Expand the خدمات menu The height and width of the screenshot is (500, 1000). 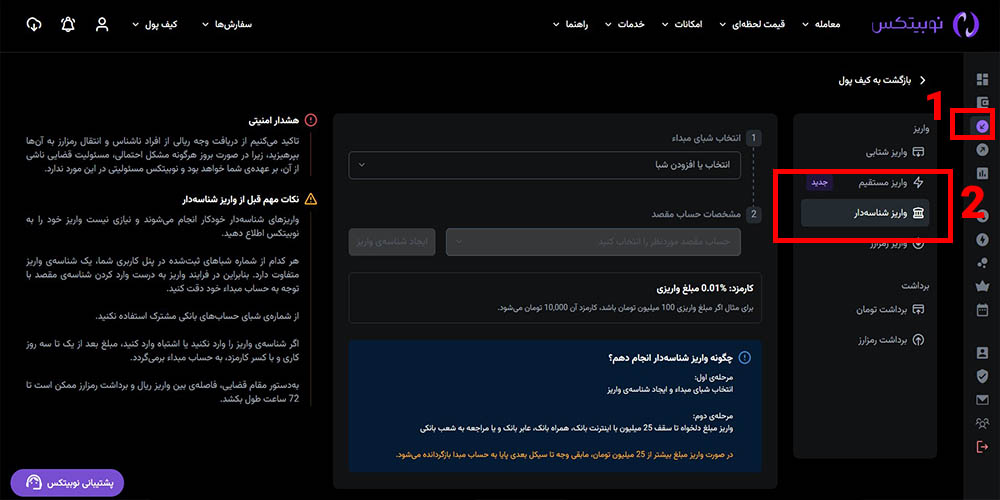(x=625, y=24)
